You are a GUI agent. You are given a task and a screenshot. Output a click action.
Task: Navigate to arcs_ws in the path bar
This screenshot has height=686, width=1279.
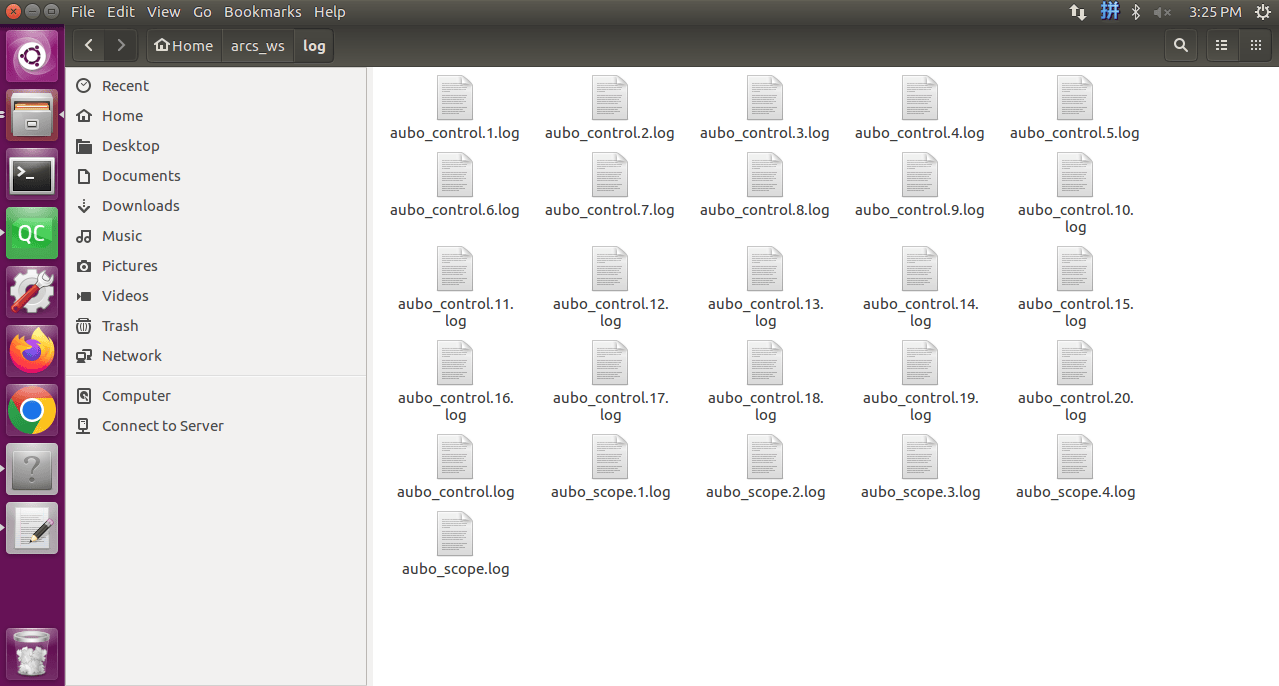pos(258,45)
